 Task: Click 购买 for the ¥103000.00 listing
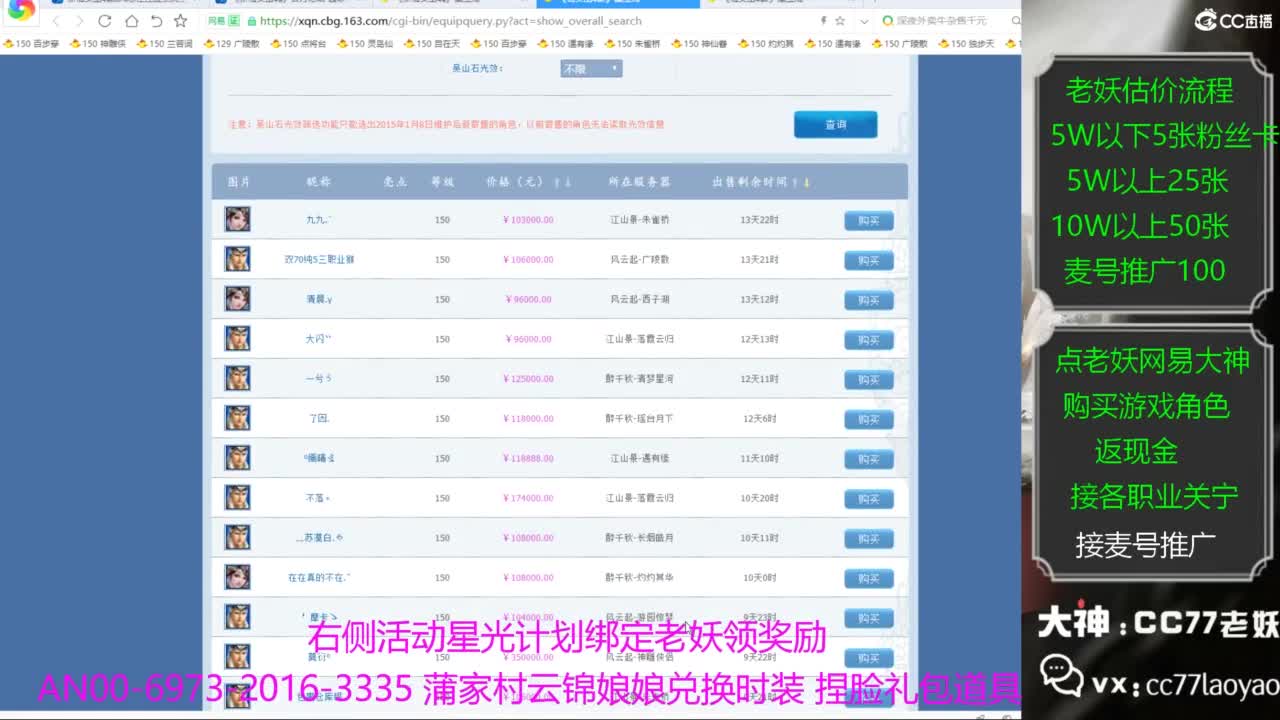(868, 220)
